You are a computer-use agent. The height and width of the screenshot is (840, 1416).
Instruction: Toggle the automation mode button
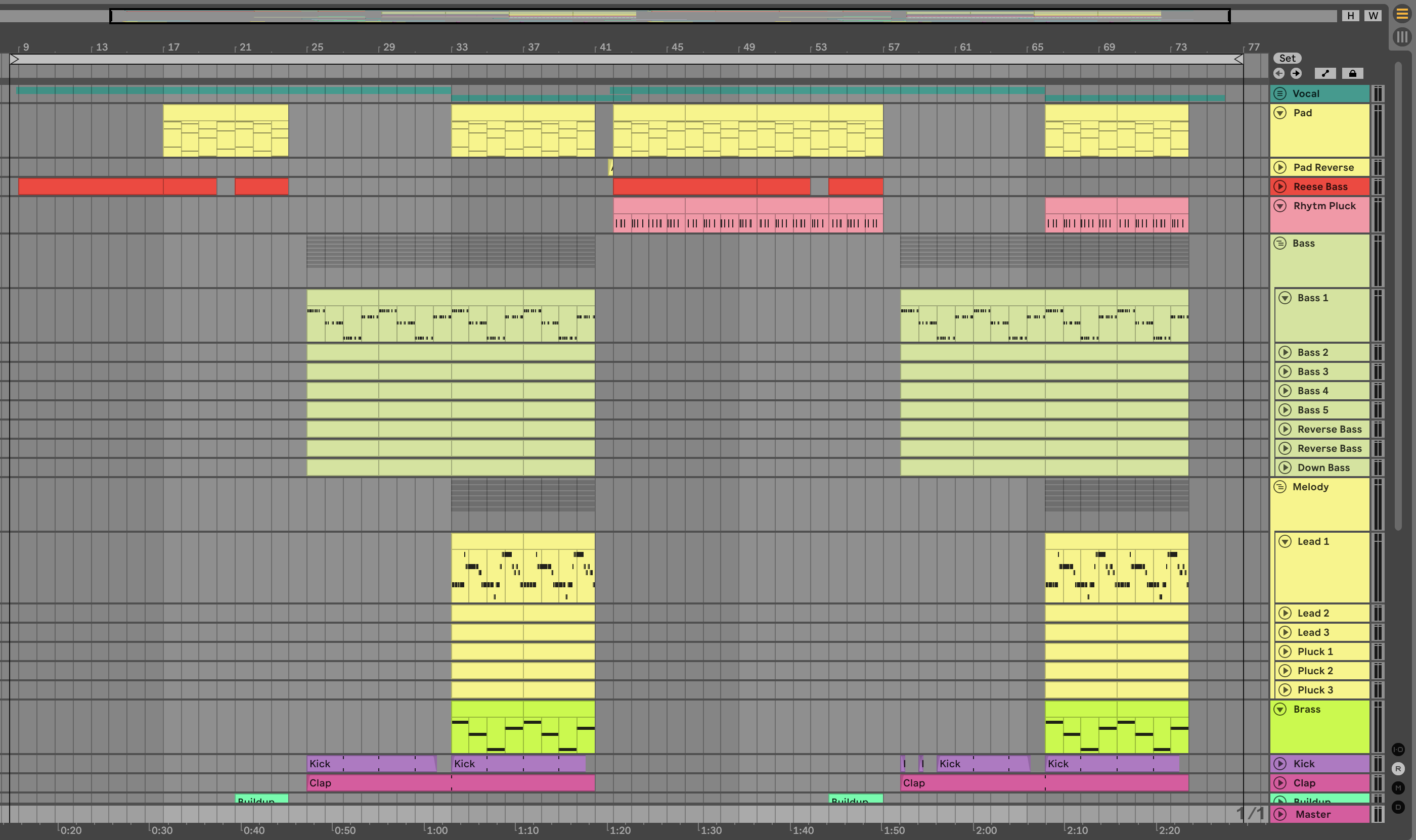pos(1325,74)
